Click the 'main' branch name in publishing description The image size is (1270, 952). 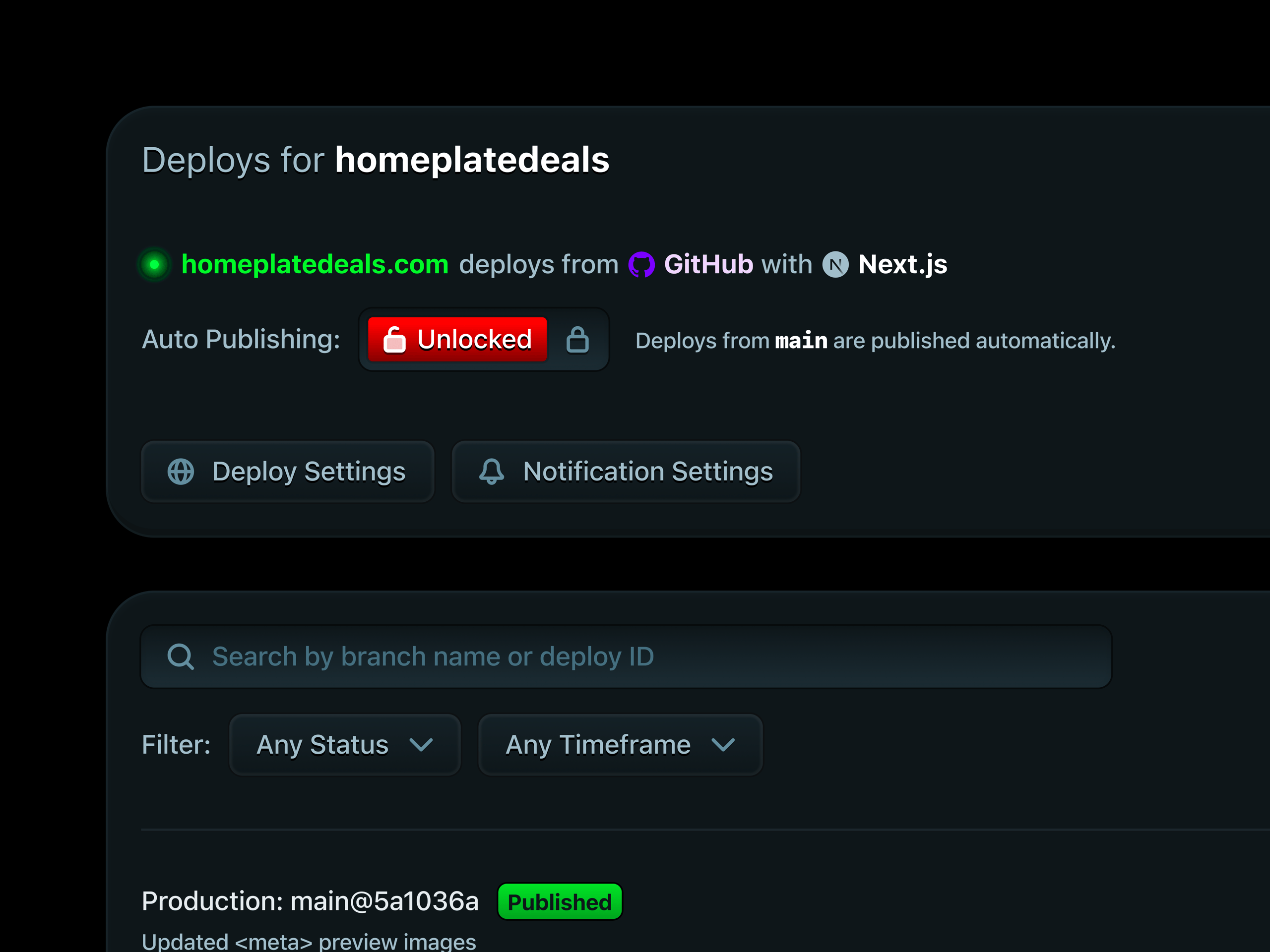point(801,341)
